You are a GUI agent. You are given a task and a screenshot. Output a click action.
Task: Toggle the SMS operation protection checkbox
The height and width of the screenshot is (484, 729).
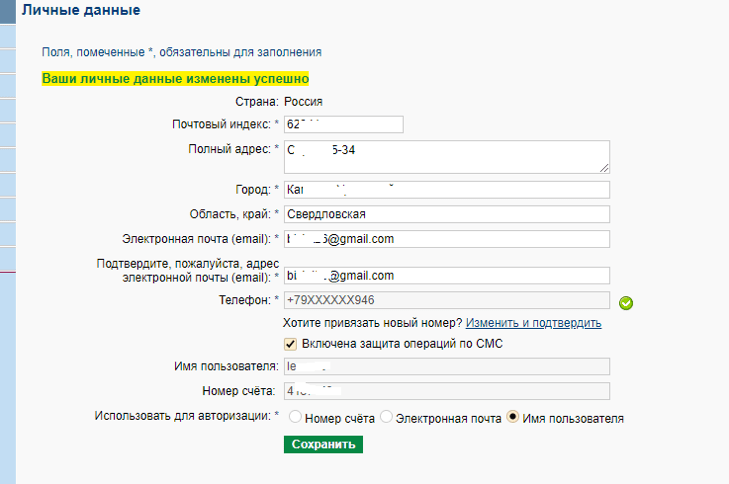[x=291, y=344]
